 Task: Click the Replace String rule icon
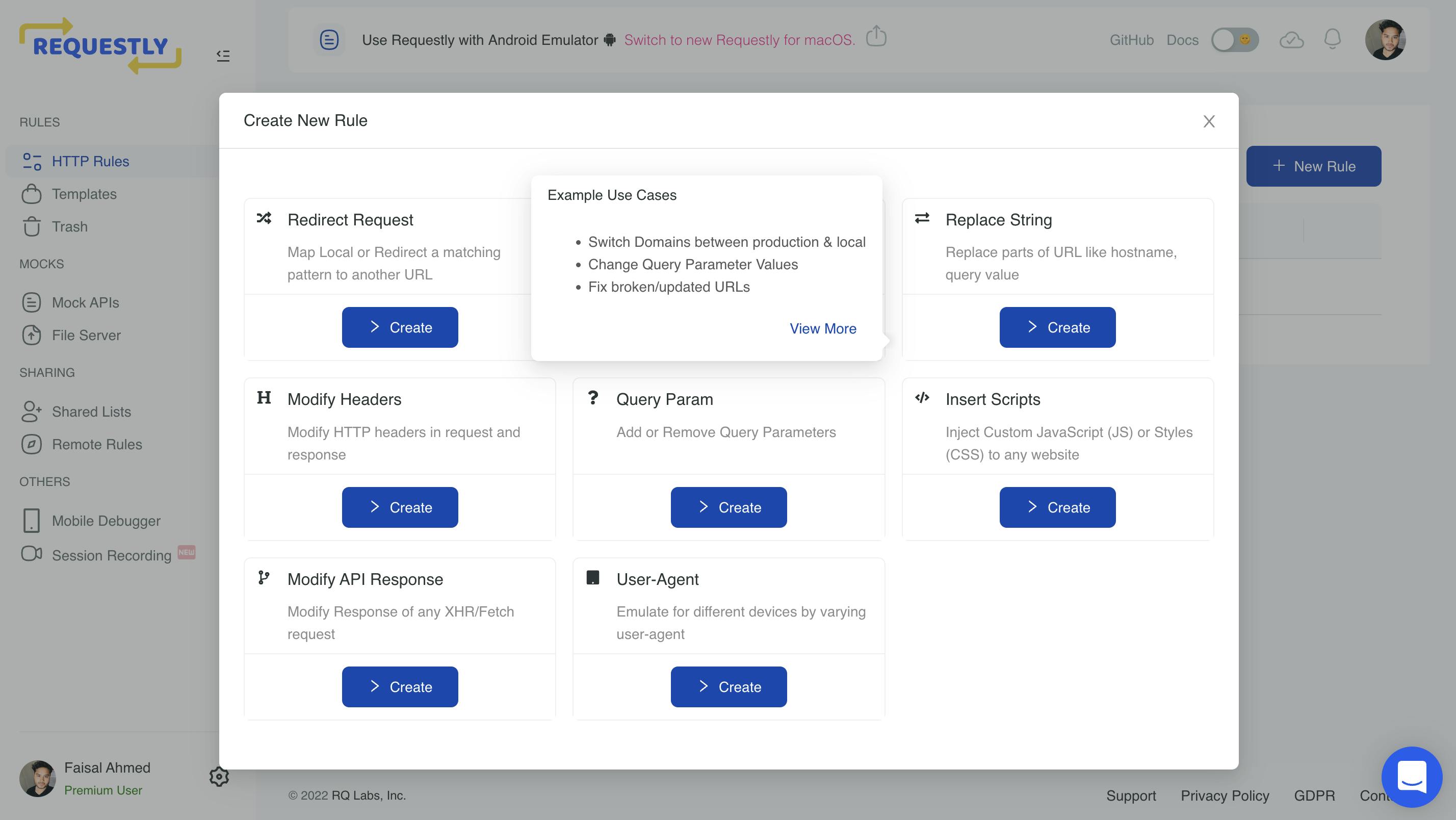922,217
